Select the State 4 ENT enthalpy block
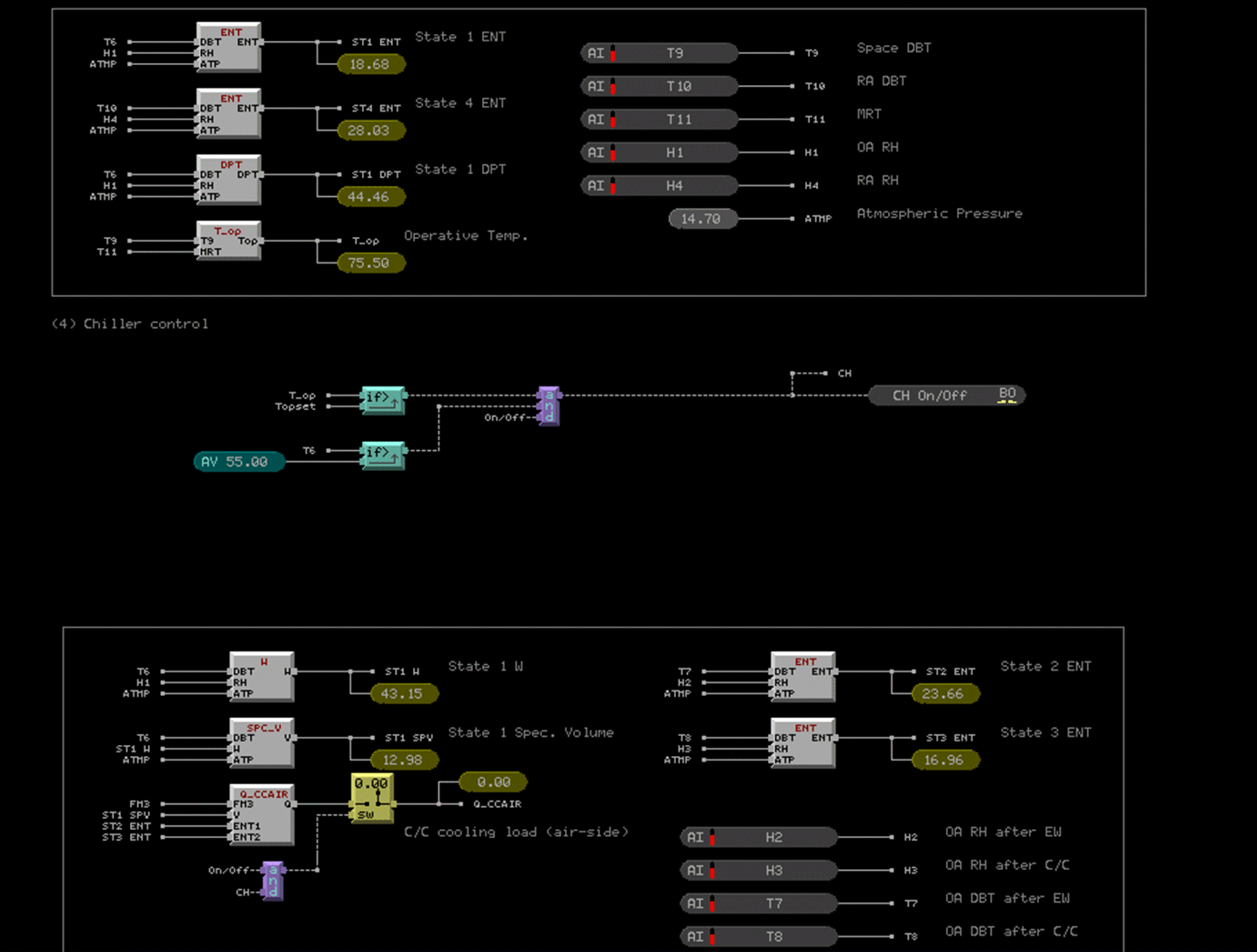Viewport: 1257px width, 952px height. coord(229,114)
